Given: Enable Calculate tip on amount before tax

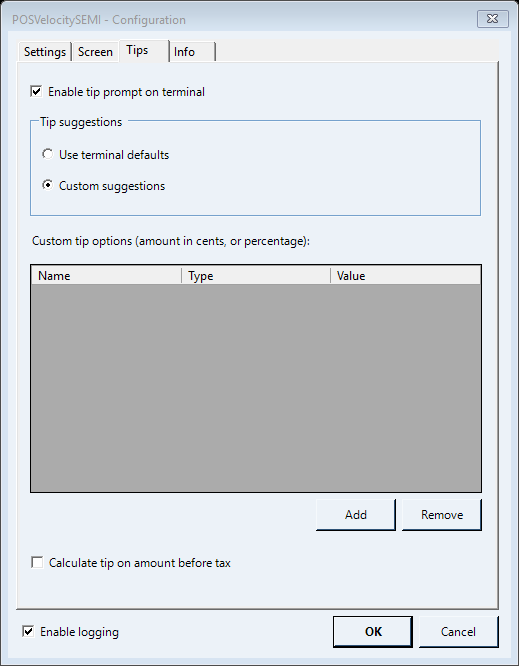Looking at the screenshot, I should 37,563.
